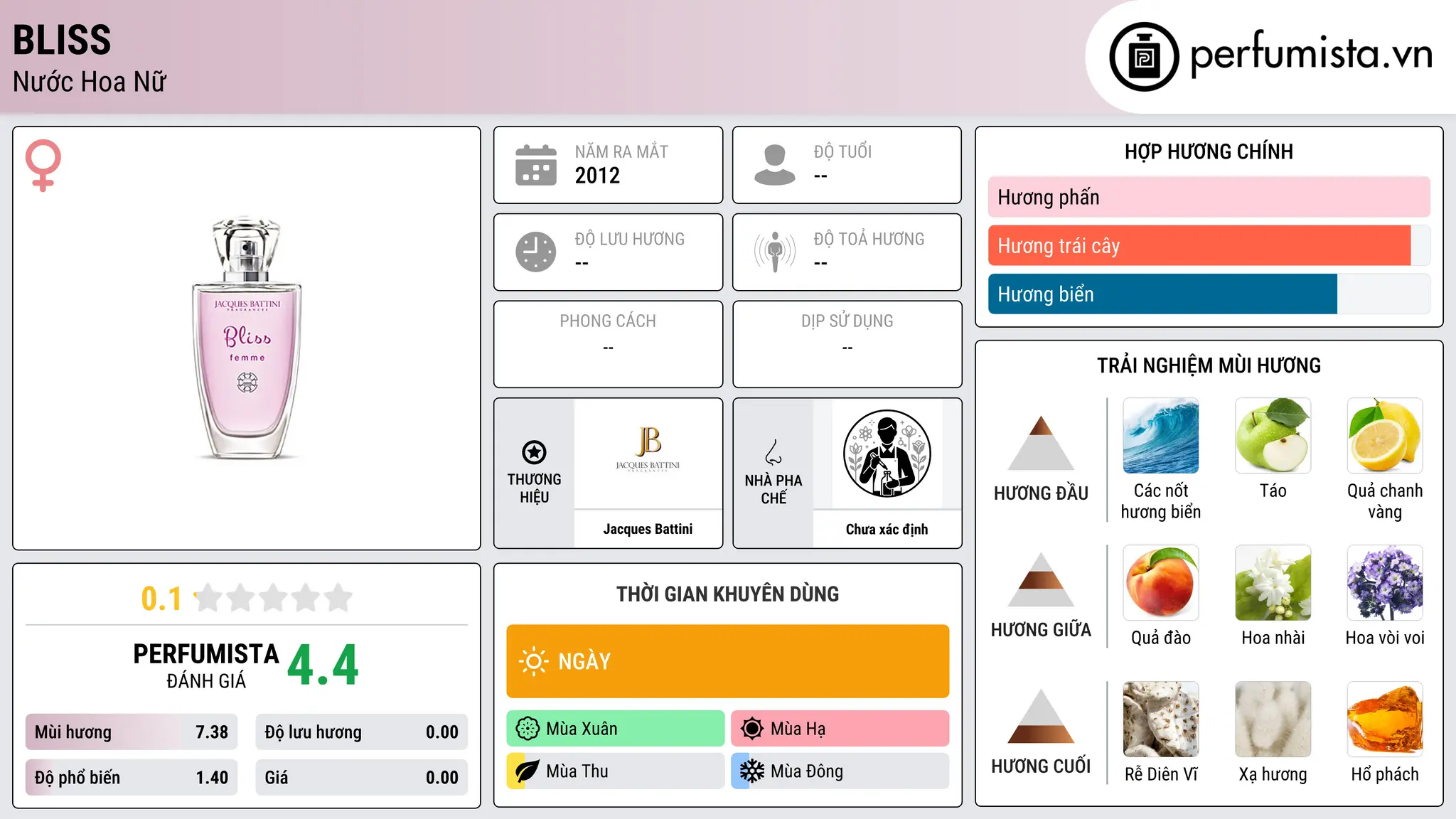Click the person icon beside Độ tuổi
1456x819 pixels.
point(775,165)
